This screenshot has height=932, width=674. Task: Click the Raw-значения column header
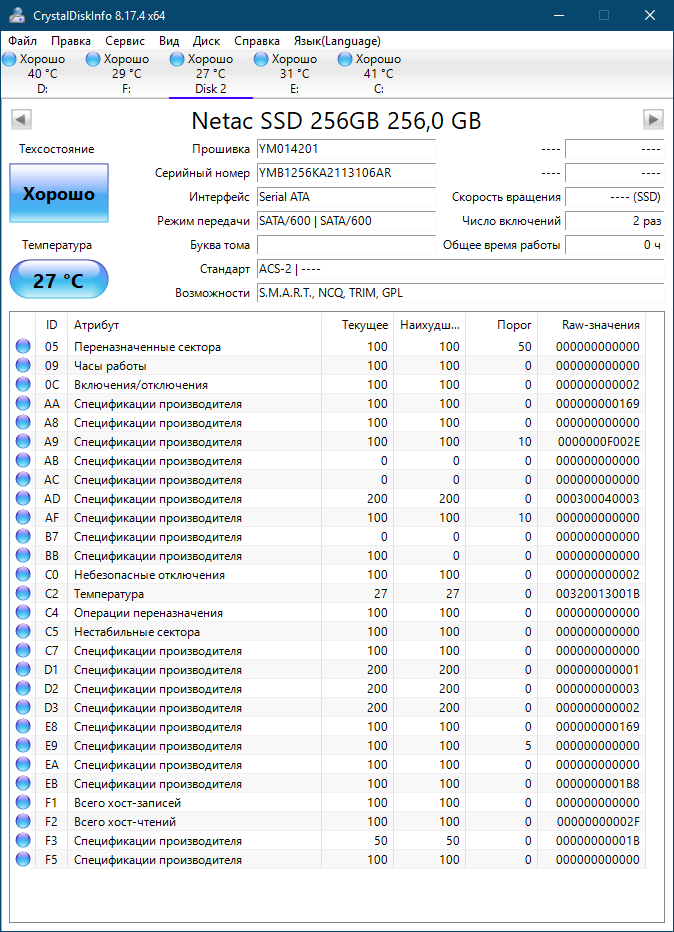pos(591,325)
